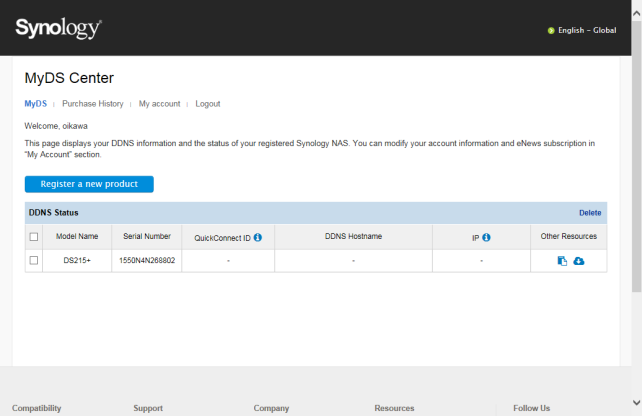Click the Synology logo

(59, 28)
